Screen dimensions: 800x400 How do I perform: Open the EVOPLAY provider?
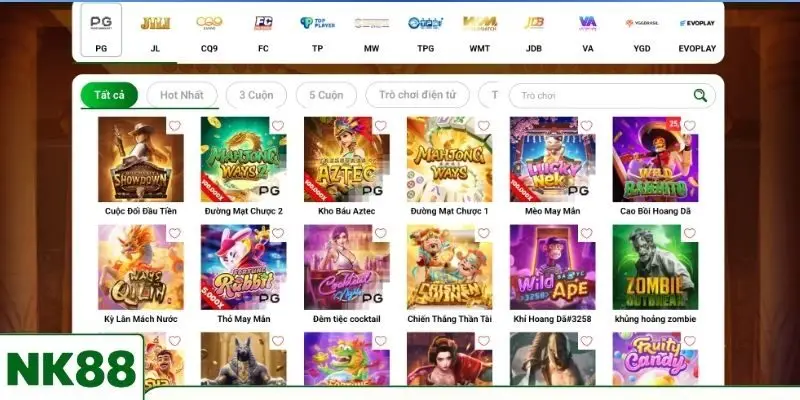pyautogui.click(x=697, y=30)
